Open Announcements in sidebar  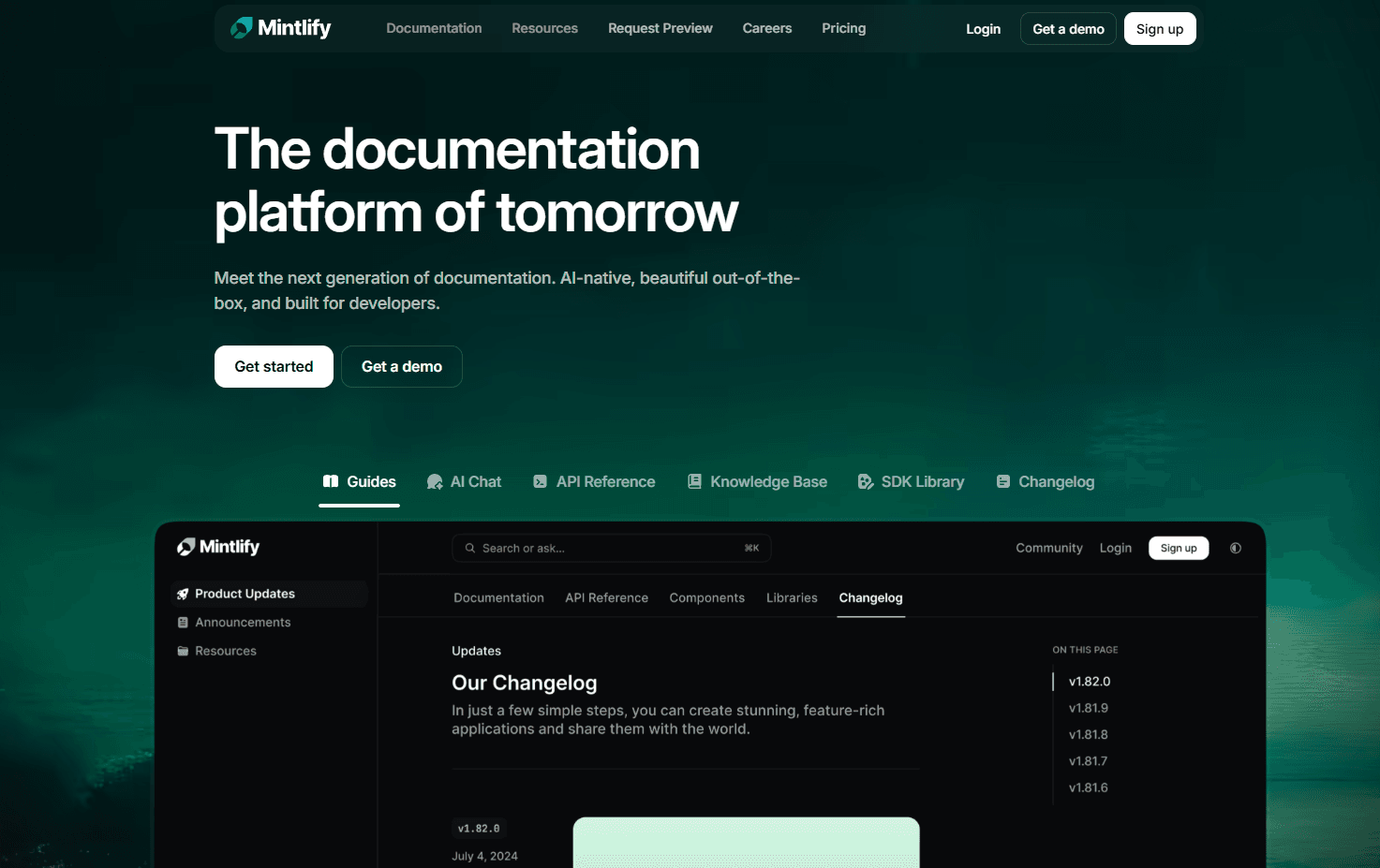[x=243, y=623]
